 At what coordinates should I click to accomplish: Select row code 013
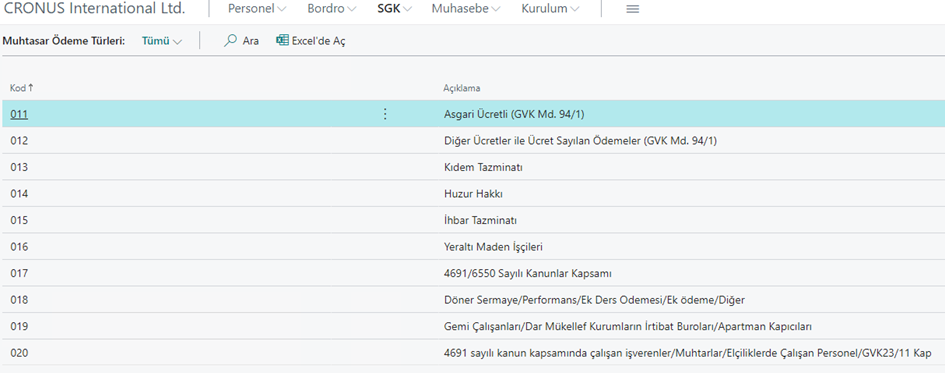tap(19, 167)
